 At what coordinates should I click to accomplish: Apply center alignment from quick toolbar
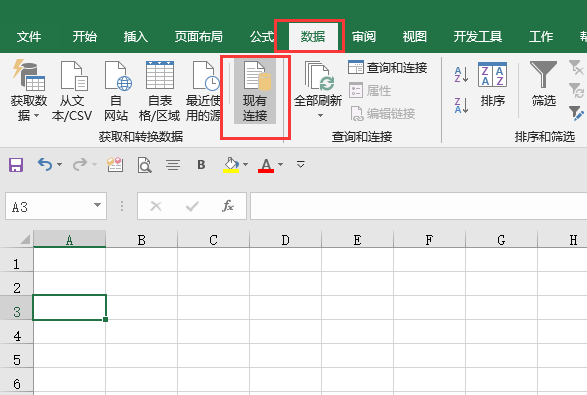click(x=173, y=165)
